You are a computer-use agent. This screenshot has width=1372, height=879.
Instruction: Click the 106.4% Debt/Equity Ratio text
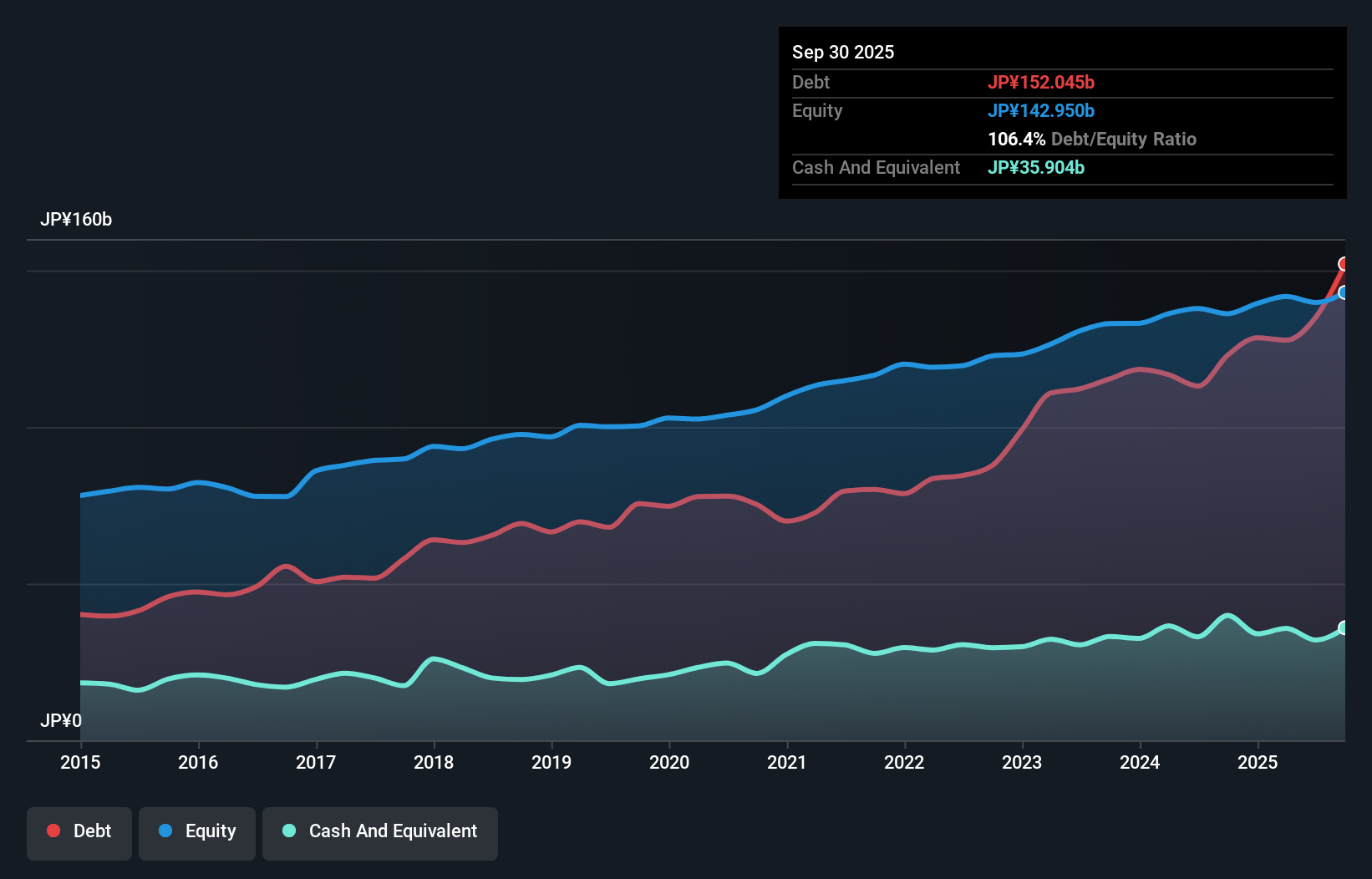click(1091, 139)
